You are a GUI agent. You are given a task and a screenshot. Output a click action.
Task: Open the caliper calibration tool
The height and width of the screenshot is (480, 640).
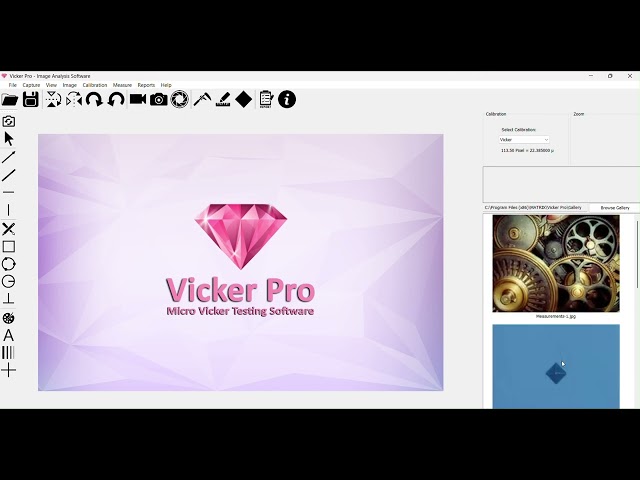tap(202, 100)
